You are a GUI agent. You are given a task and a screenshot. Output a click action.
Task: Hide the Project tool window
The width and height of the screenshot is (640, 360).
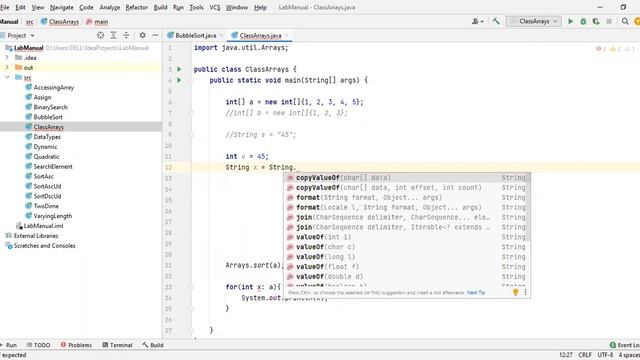(155, 36)
